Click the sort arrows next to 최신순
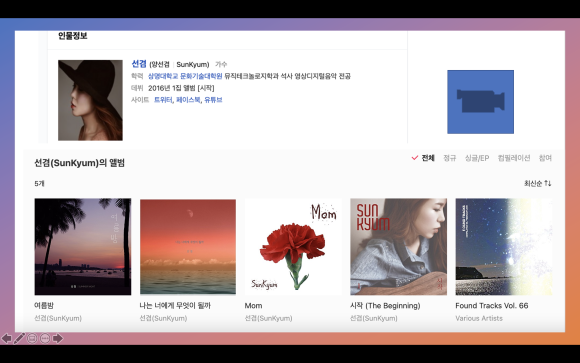 548,183
